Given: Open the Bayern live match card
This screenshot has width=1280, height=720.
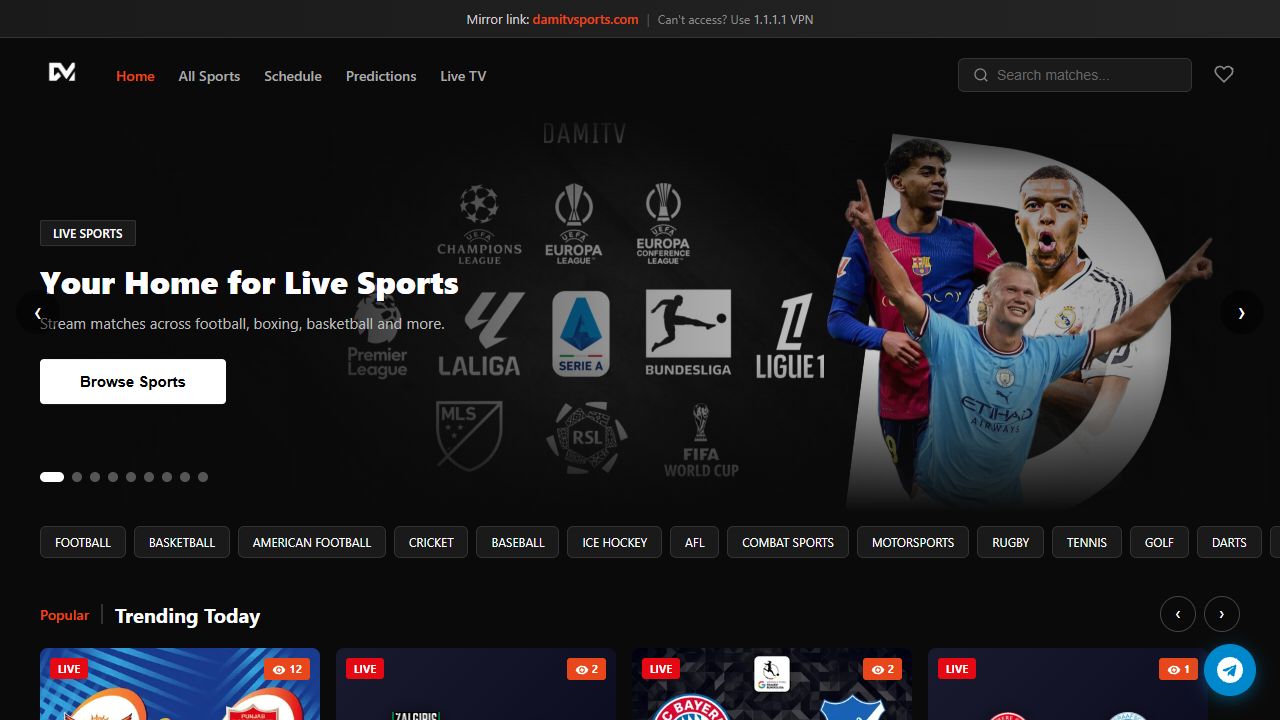Looking at the screenshot, I should tap(772, 684).
